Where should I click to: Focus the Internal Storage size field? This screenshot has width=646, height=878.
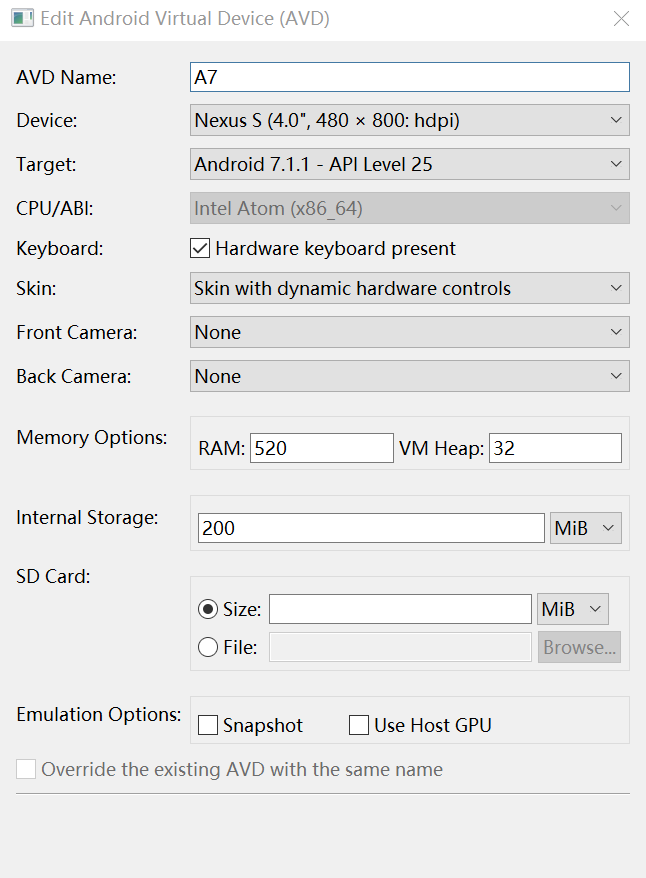pos(371,528)
